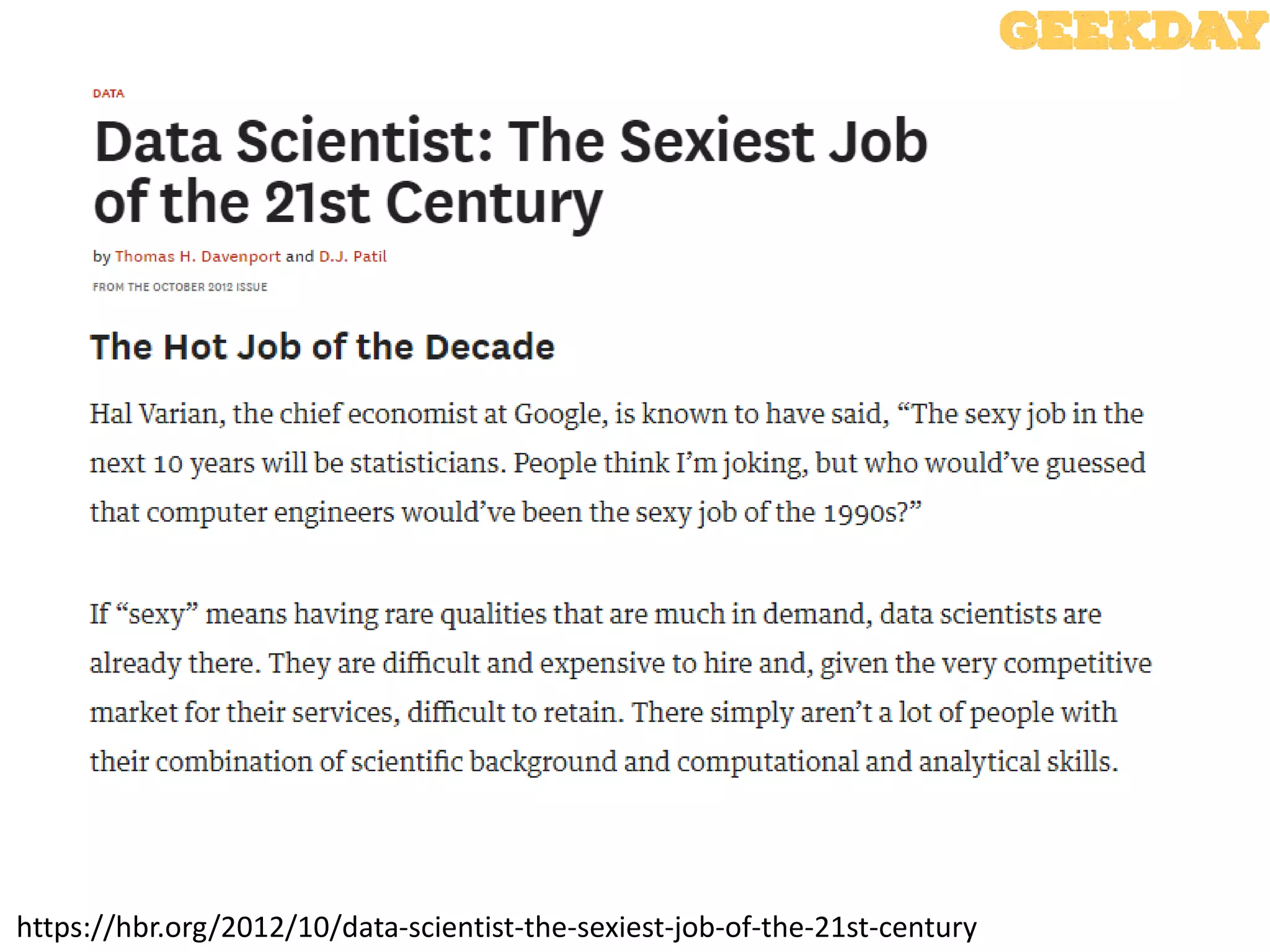Click 'data scientists are' in second paragraph
This screenshot has height=952, width=1270.
990,614
